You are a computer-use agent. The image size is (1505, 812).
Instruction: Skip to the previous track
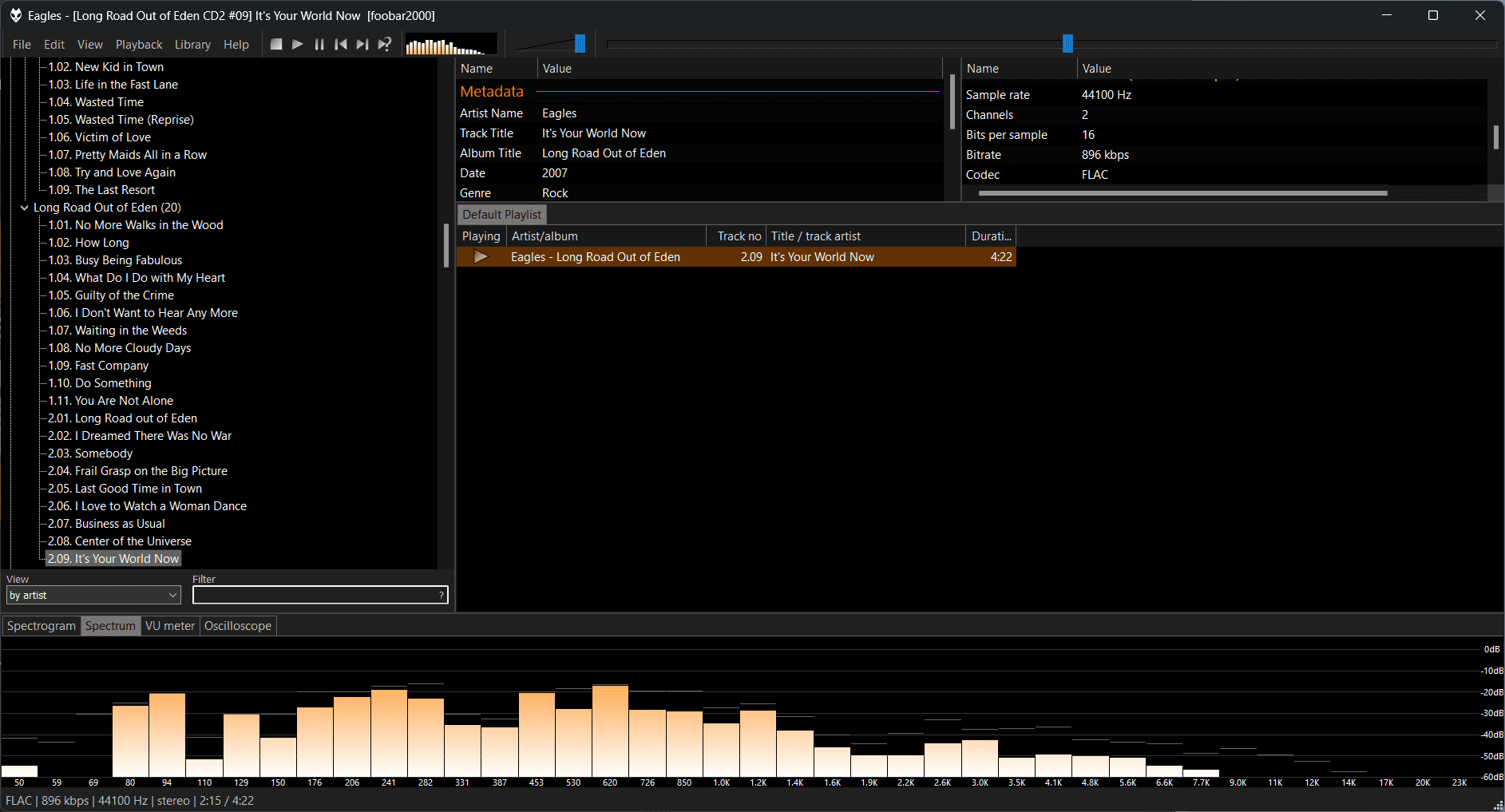[341, 45]
